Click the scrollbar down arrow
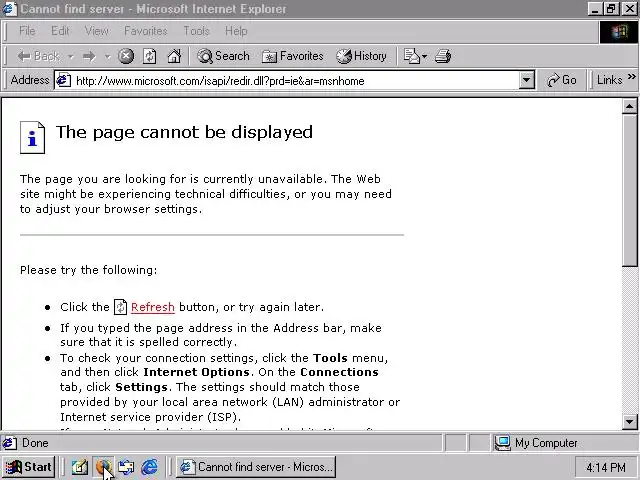 pyautogui.click(x=629, y=422)
